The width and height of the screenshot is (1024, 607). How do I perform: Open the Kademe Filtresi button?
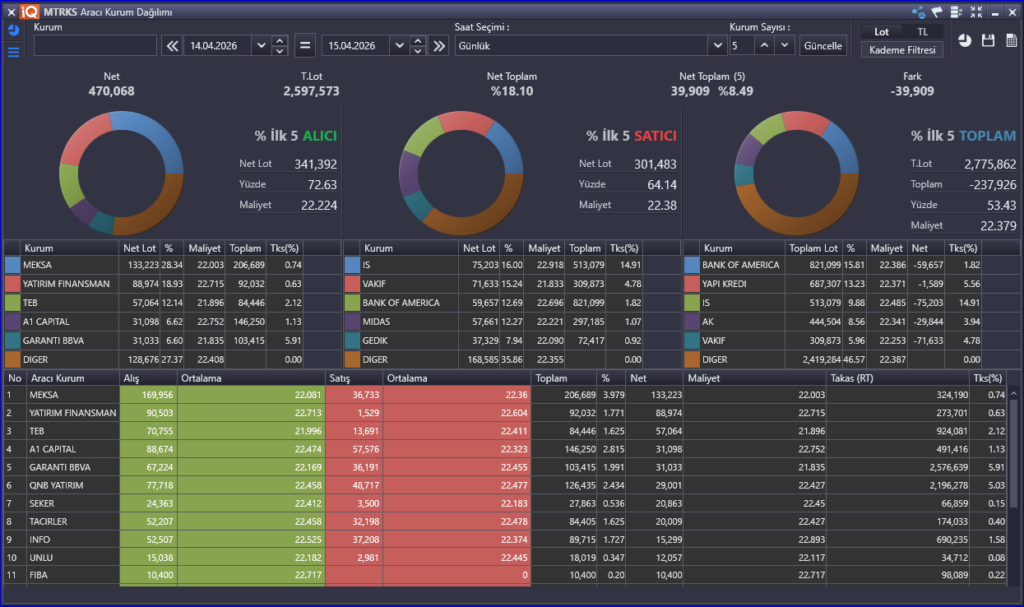click(x=901, y=50)
